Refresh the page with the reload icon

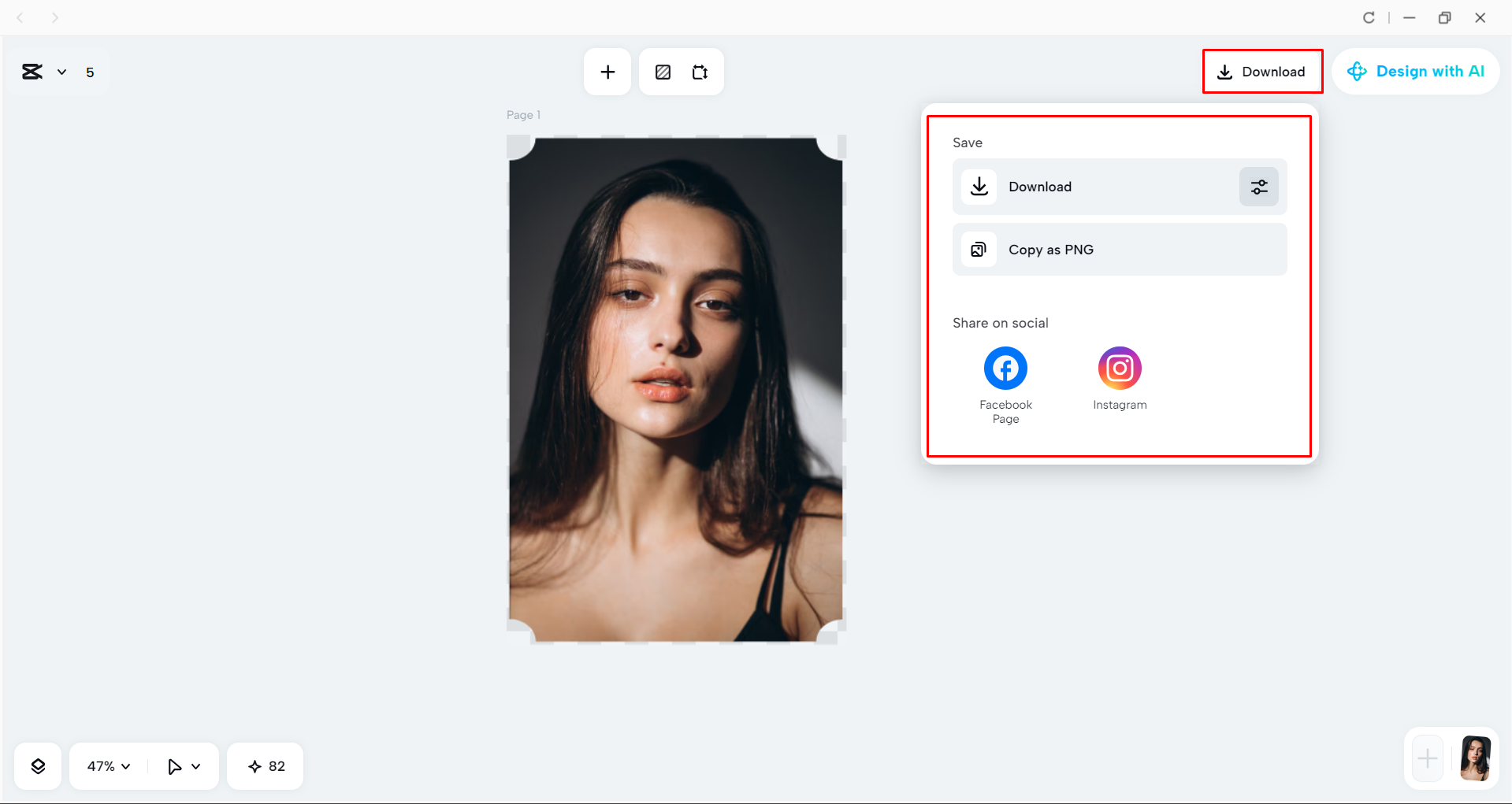coord(1369,17)
